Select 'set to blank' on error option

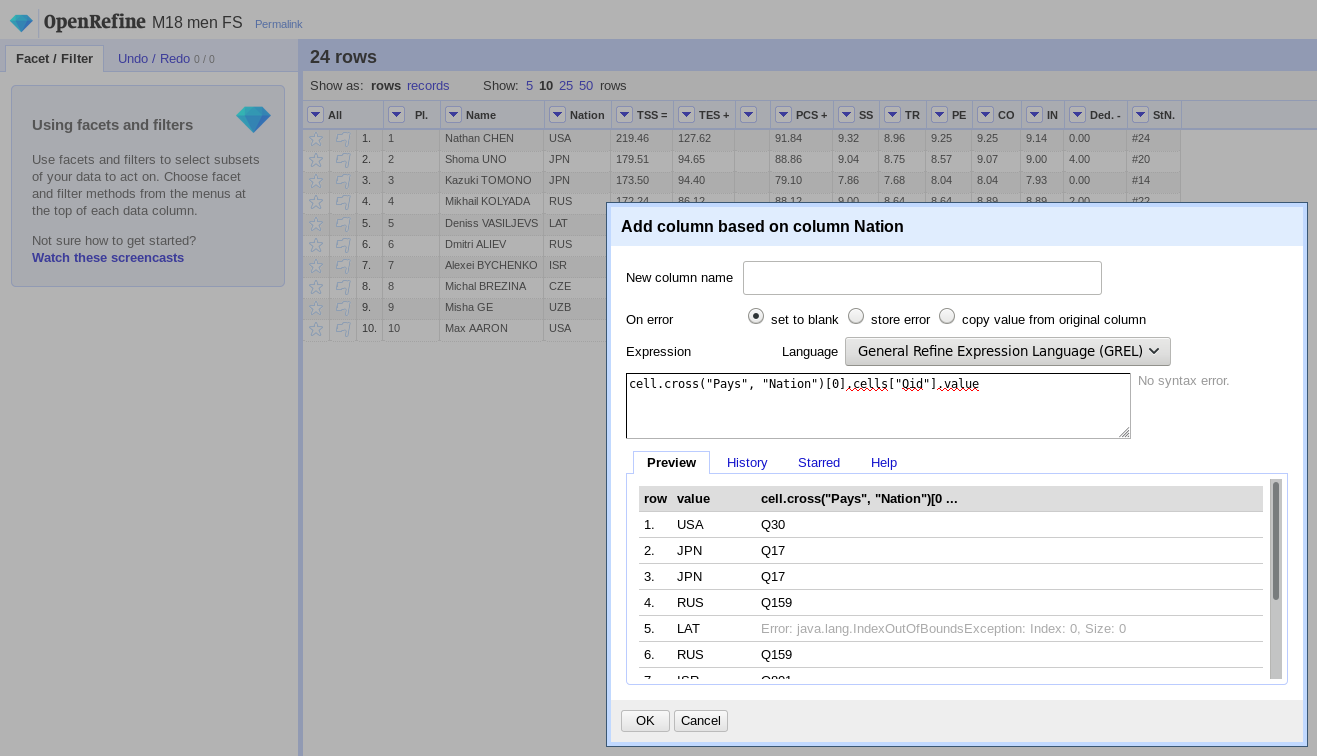click(x=756, y=316)
